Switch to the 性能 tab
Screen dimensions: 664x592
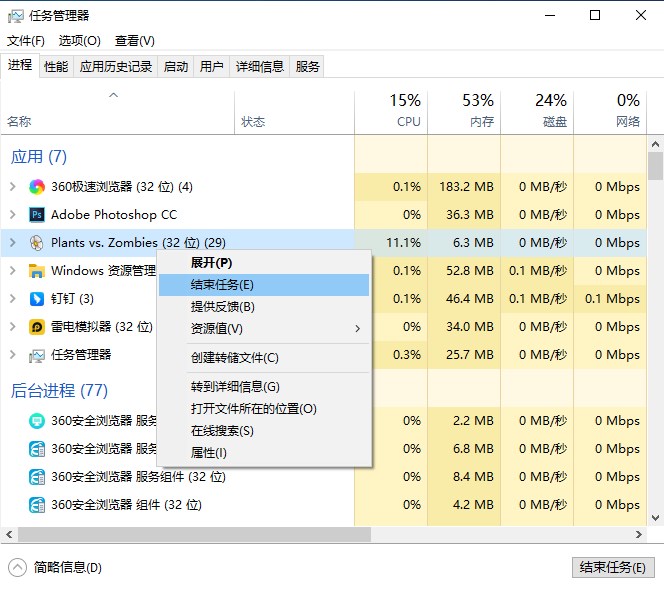(56, 66)
